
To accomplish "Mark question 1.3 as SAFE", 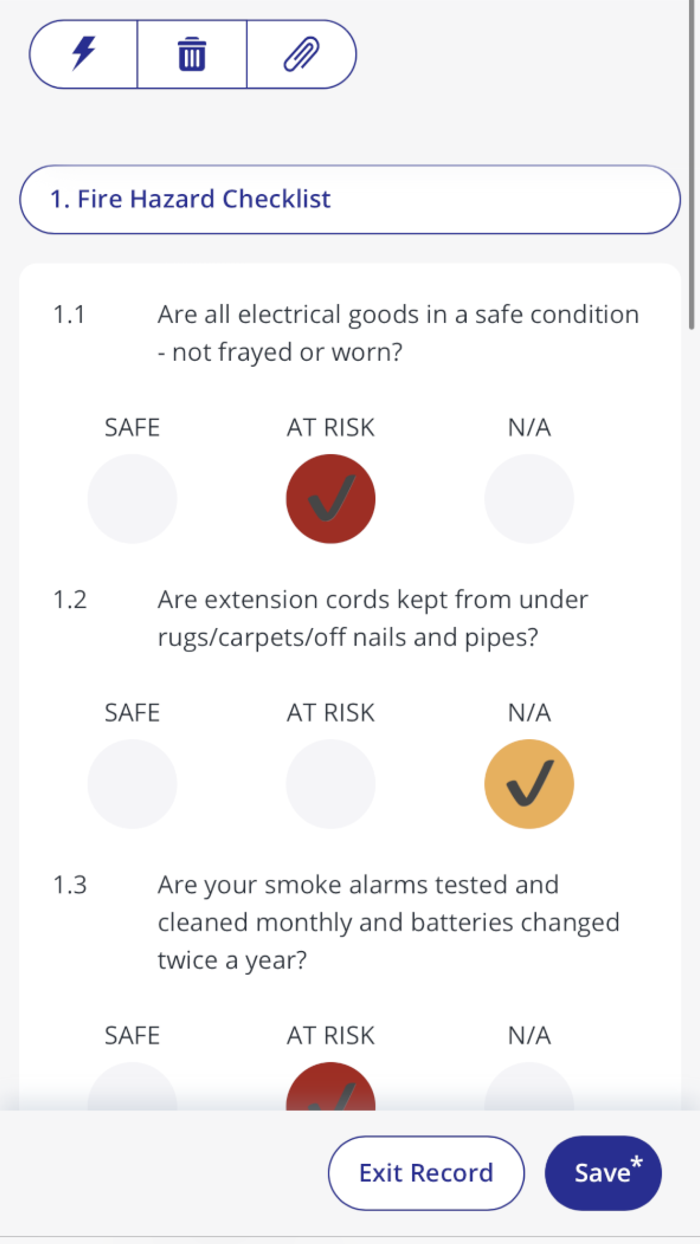I will point(132,1090).
